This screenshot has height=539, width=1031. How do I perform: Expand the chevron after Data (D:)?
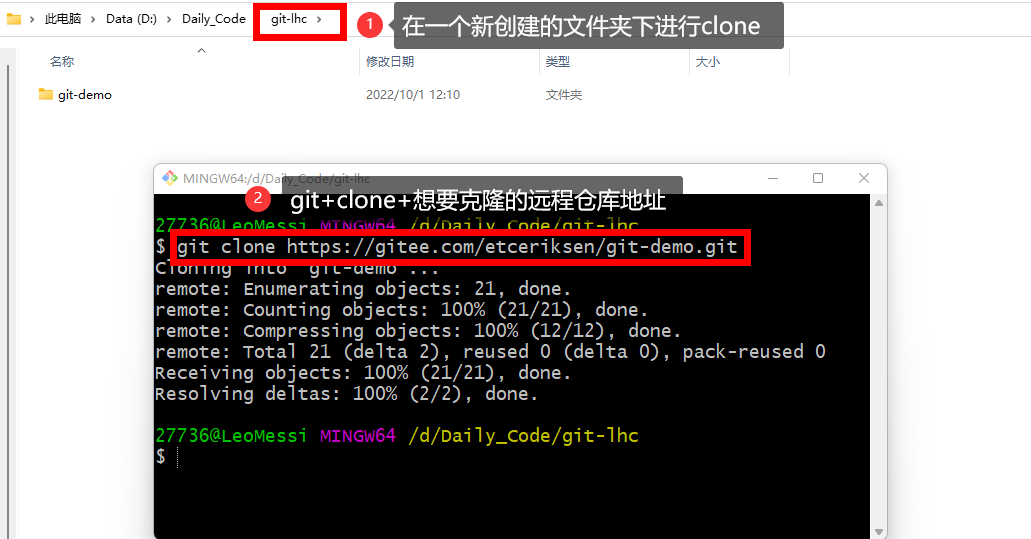tap(168, 19)
